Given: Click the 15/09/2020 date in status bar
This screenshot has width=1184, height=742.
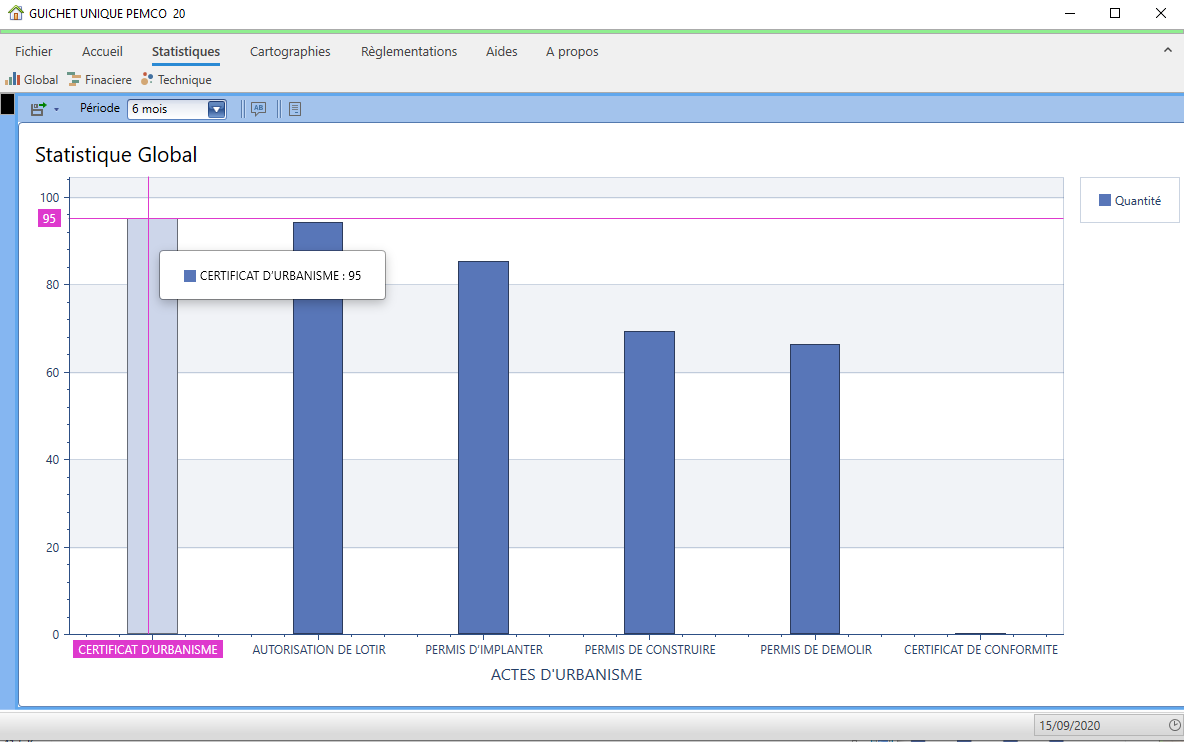Looking at the screenshot, I should coord(1069,725).
